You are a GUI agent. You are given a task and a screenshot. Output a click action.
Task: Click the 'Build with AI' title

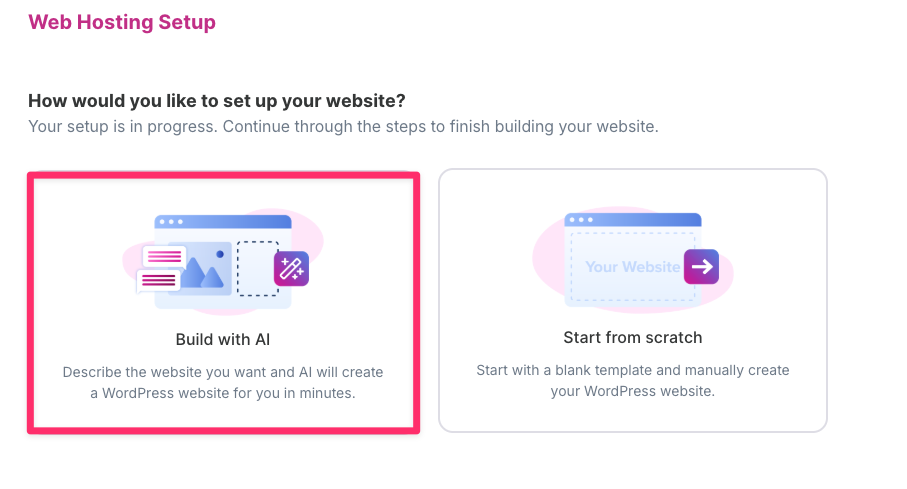pyautogui.click(x=223, y=340)
